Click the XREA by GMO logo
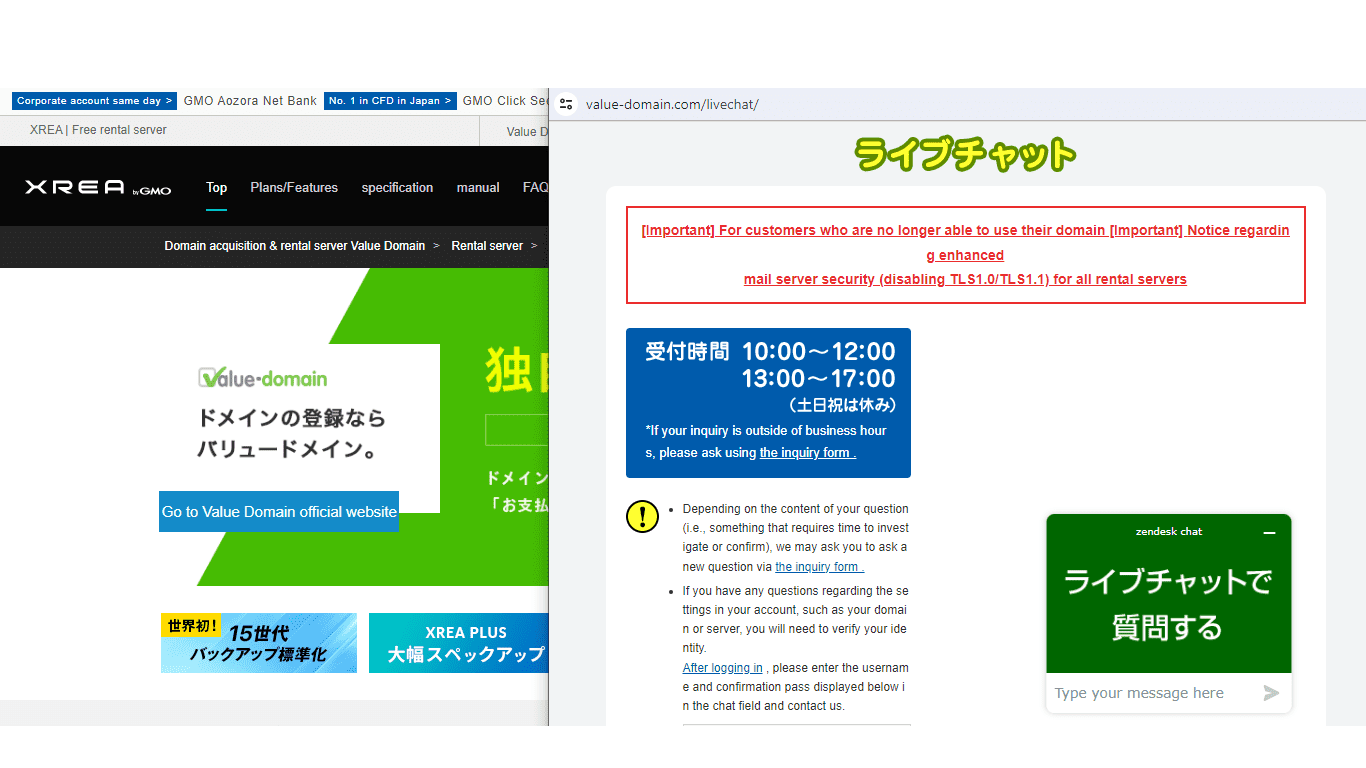 point(98,187)
